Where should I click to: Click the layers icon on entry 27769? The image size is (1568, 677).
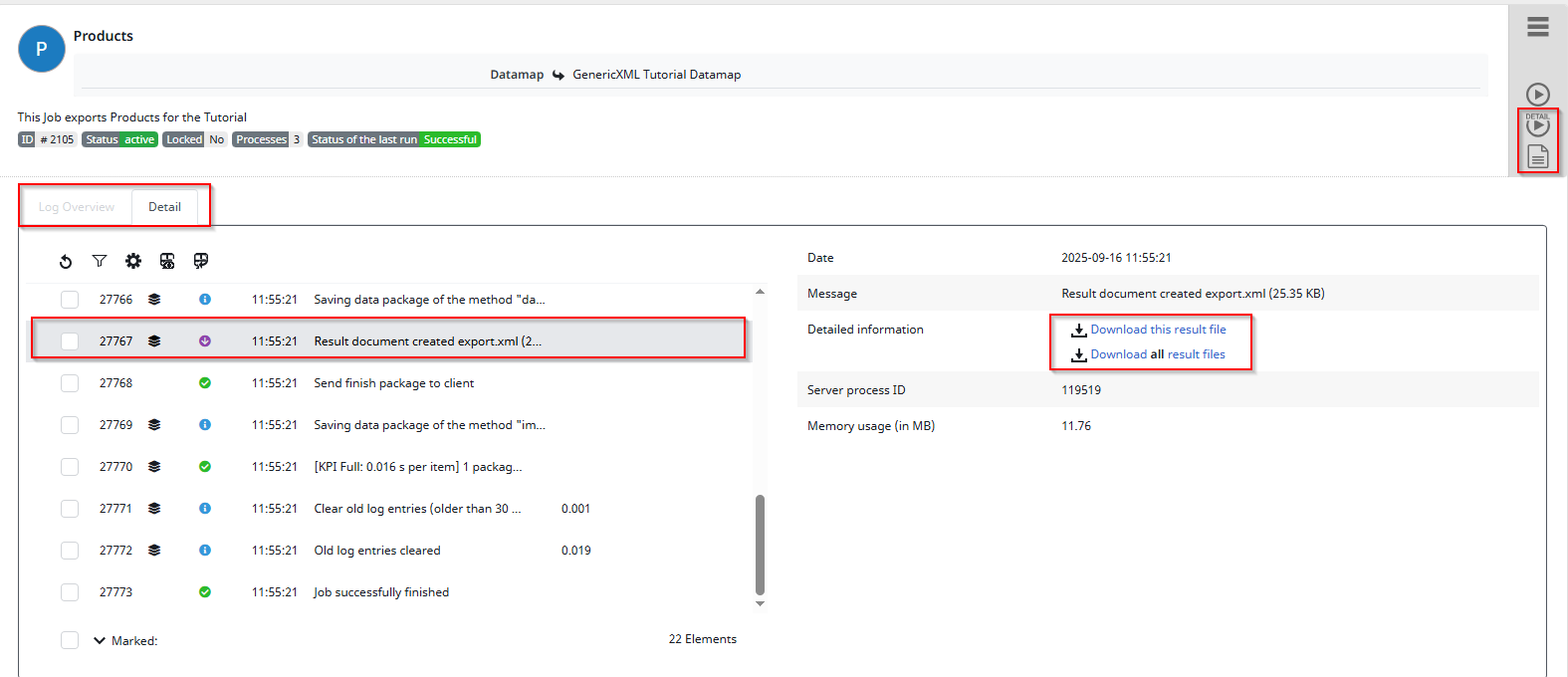(x=154, y=425)
